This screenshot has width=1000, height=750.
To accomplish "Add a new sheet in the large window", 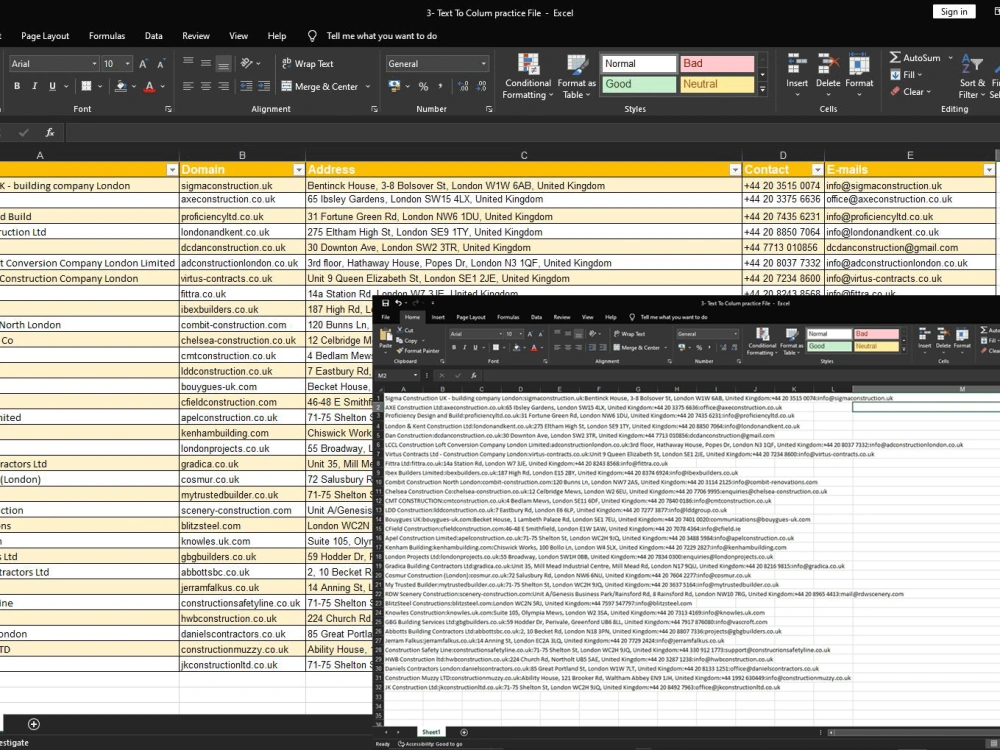I will 34,724.
